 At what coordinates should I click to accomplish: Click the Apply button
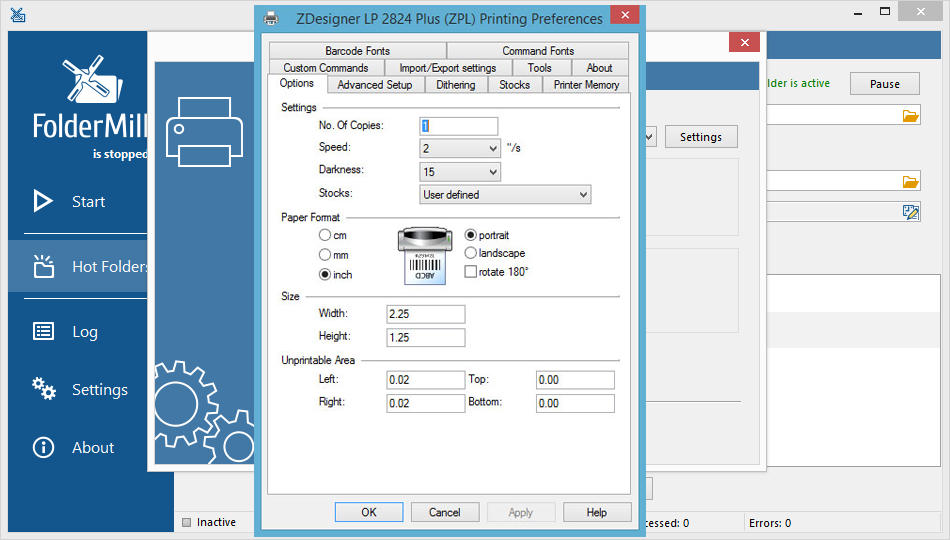coord(520,512)
